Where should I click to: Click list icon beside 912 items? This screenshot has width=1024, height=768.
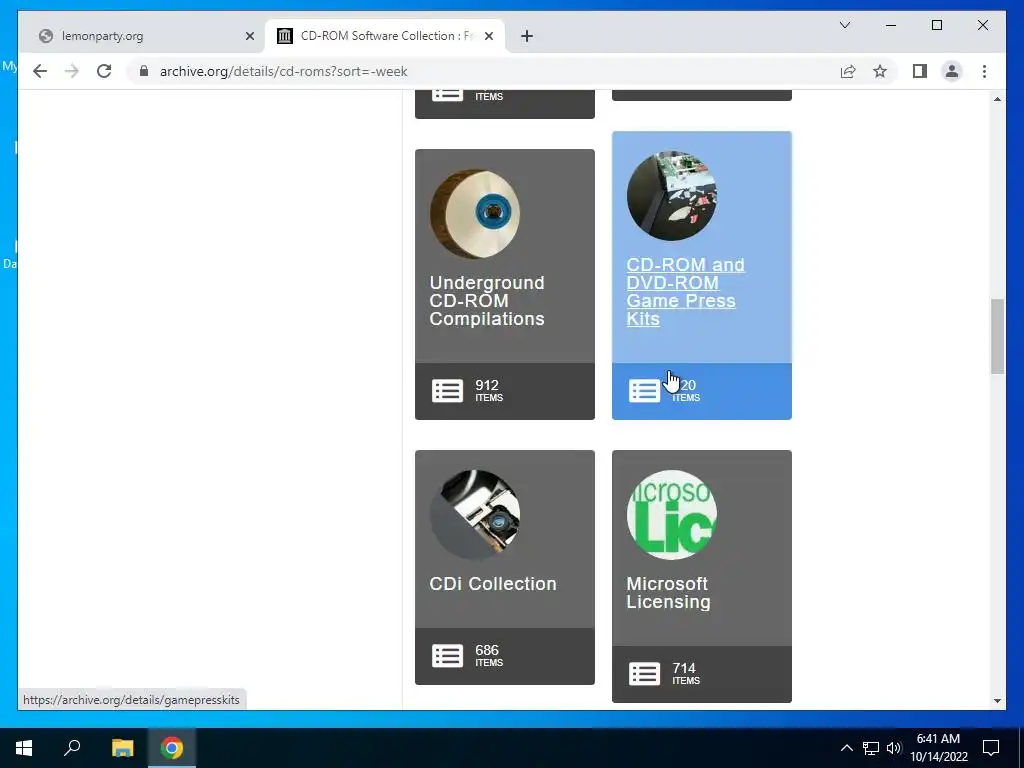coord(447,391)
